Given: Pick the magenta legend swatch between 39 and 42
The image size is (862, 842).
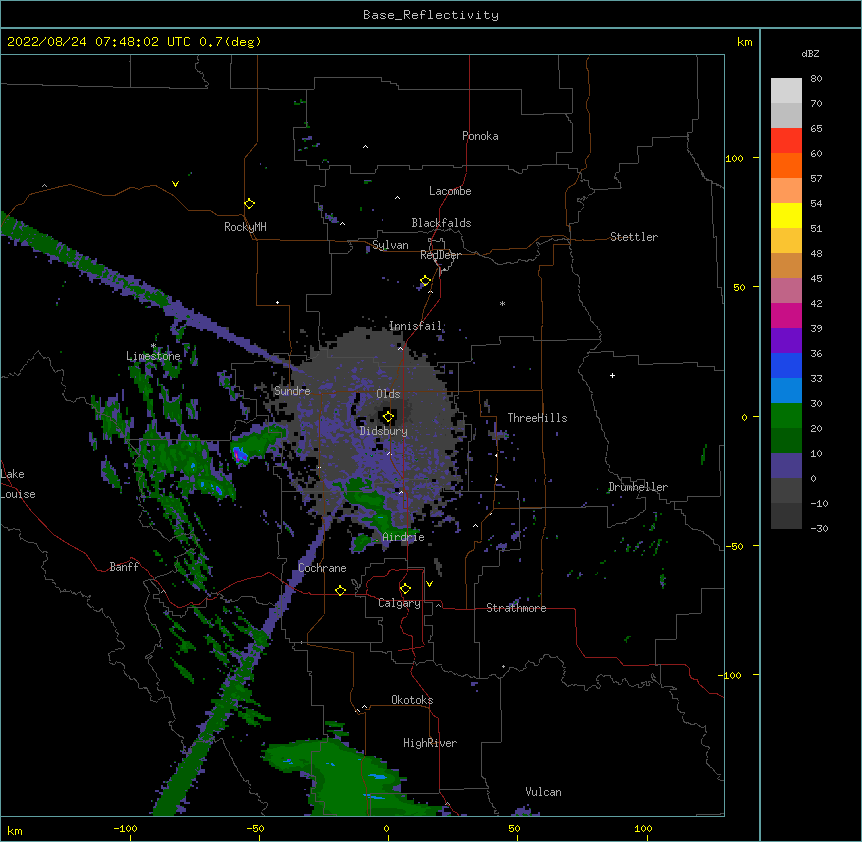Looking at the screenshot, I should coord(786,315).
